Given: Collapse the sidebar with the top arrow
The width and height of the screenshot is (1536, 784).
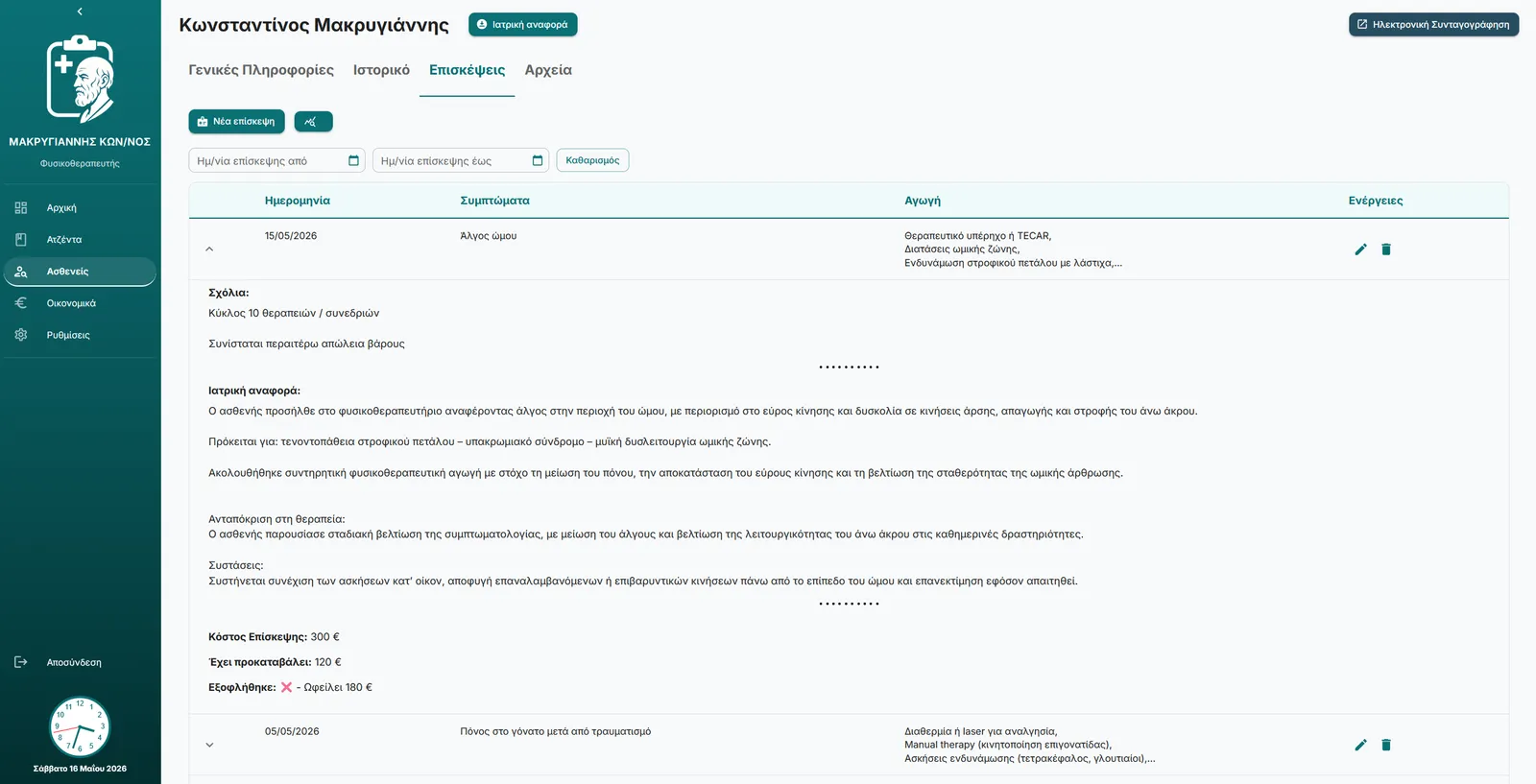Looking at the screenshot, I should pyautogui.click(x=80, y=12).
